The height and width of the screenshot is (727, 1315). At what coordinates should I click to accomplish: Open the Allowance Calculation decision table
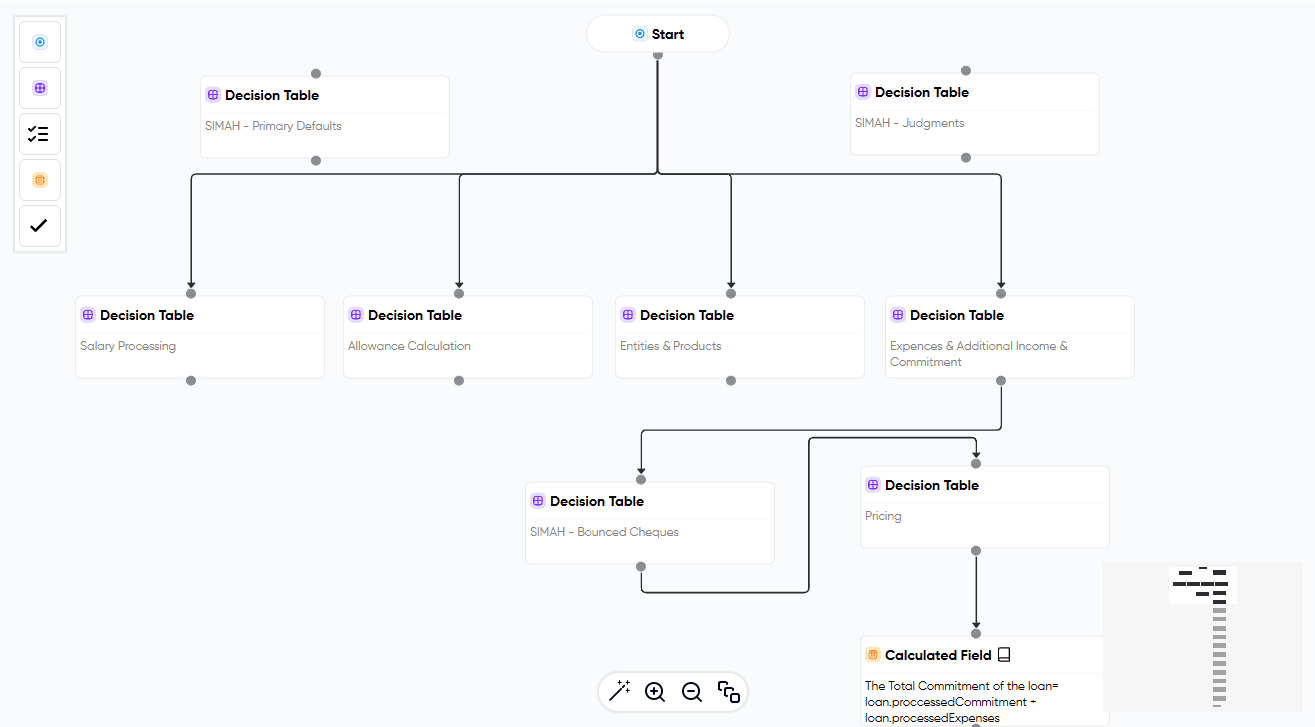coord(467,336)
